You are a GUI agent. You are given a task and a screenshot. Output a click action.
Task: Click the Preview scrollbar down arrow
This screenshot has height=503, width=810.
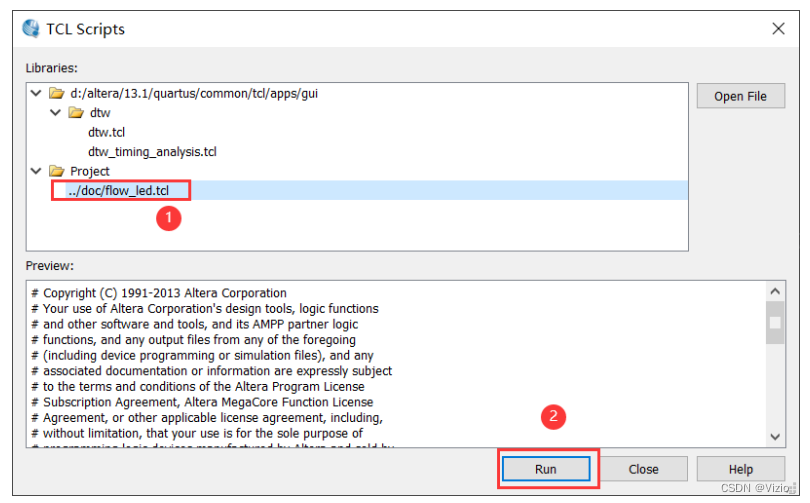(775, 437)
